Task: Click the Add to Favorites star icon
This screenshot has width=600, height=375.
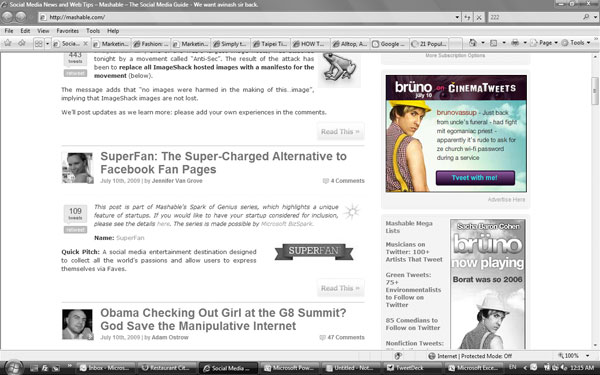Action: tap(21, 43)
